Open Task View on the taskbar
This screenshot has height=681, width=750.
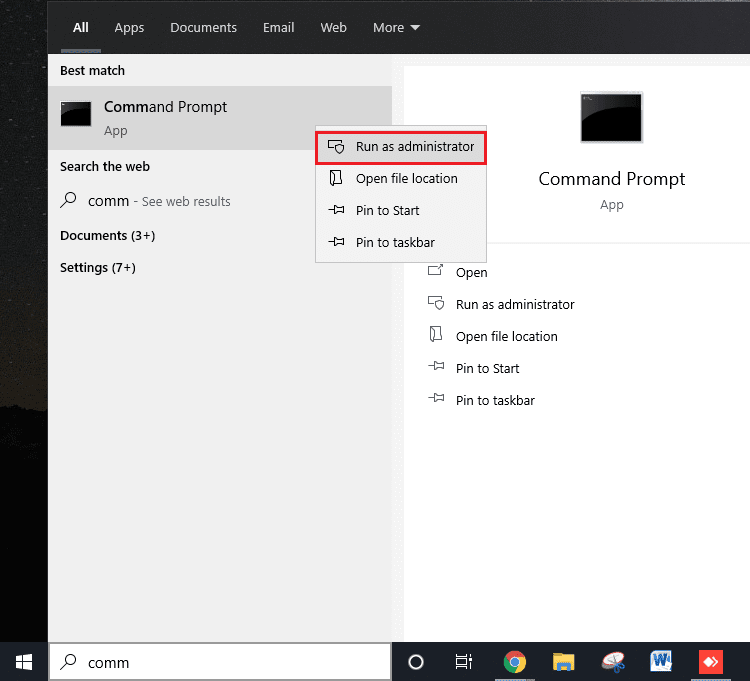464,662
